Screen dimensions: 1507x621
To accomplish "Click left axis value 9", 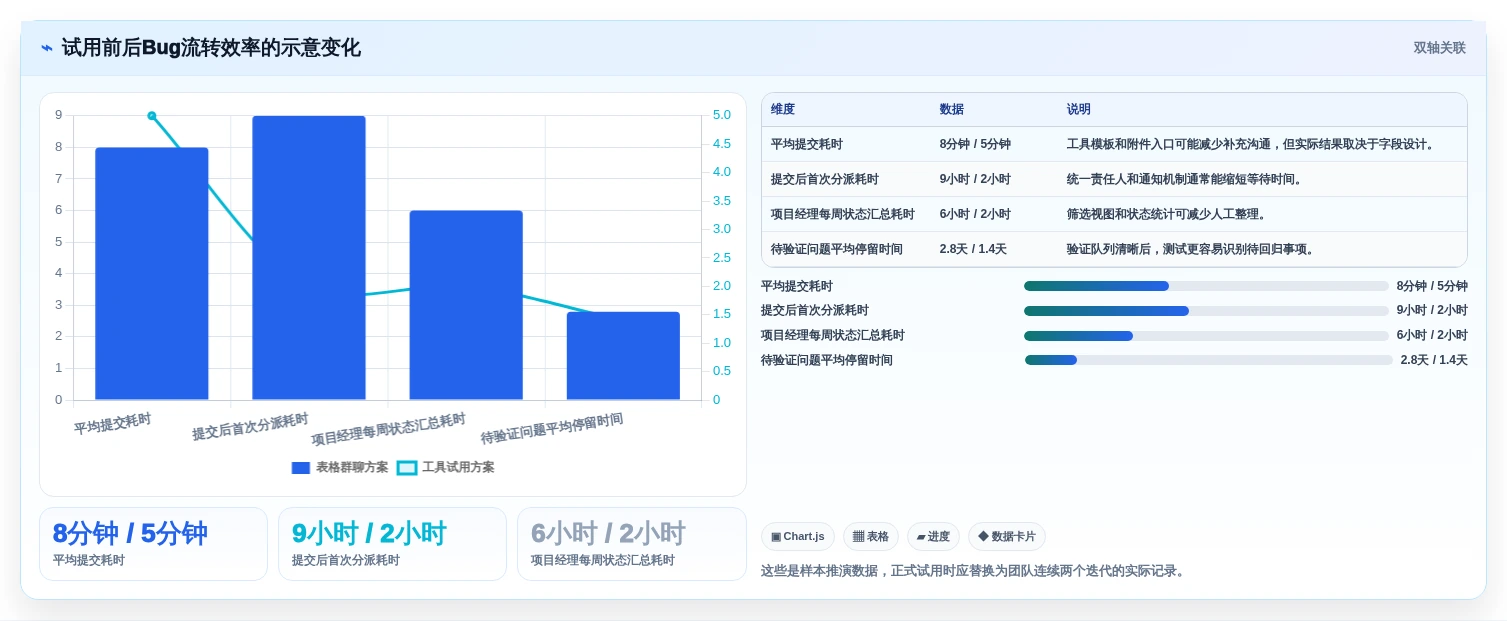I will (x=58, y=115).
